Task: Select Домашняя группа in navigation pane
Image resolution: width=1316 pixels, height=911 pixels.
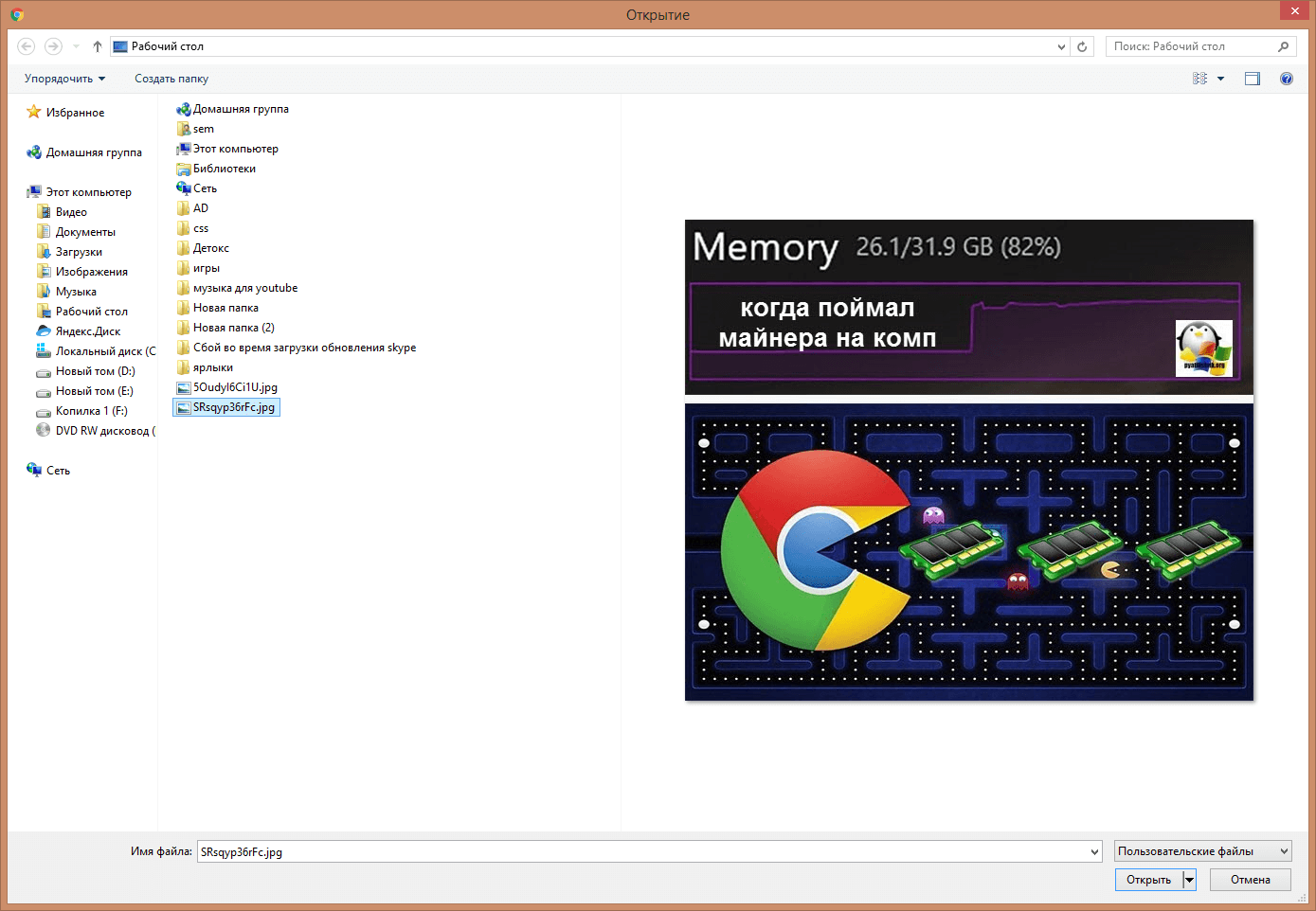Action: point(84,152)
